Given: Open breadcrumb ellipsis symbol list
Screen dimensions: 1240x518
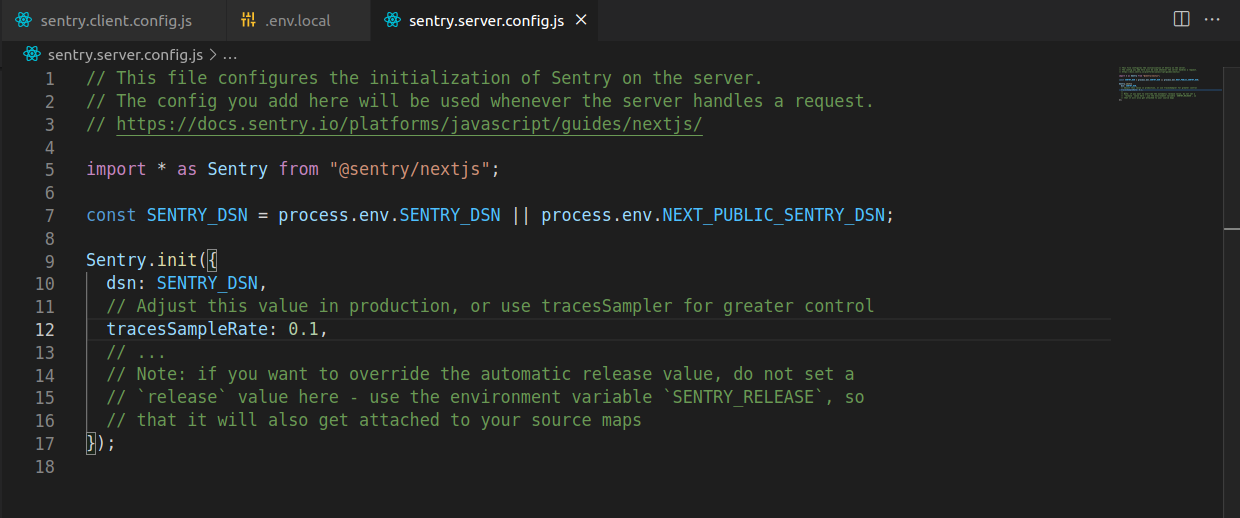Looking at the screenshot, I should click(x=229, y=54).
